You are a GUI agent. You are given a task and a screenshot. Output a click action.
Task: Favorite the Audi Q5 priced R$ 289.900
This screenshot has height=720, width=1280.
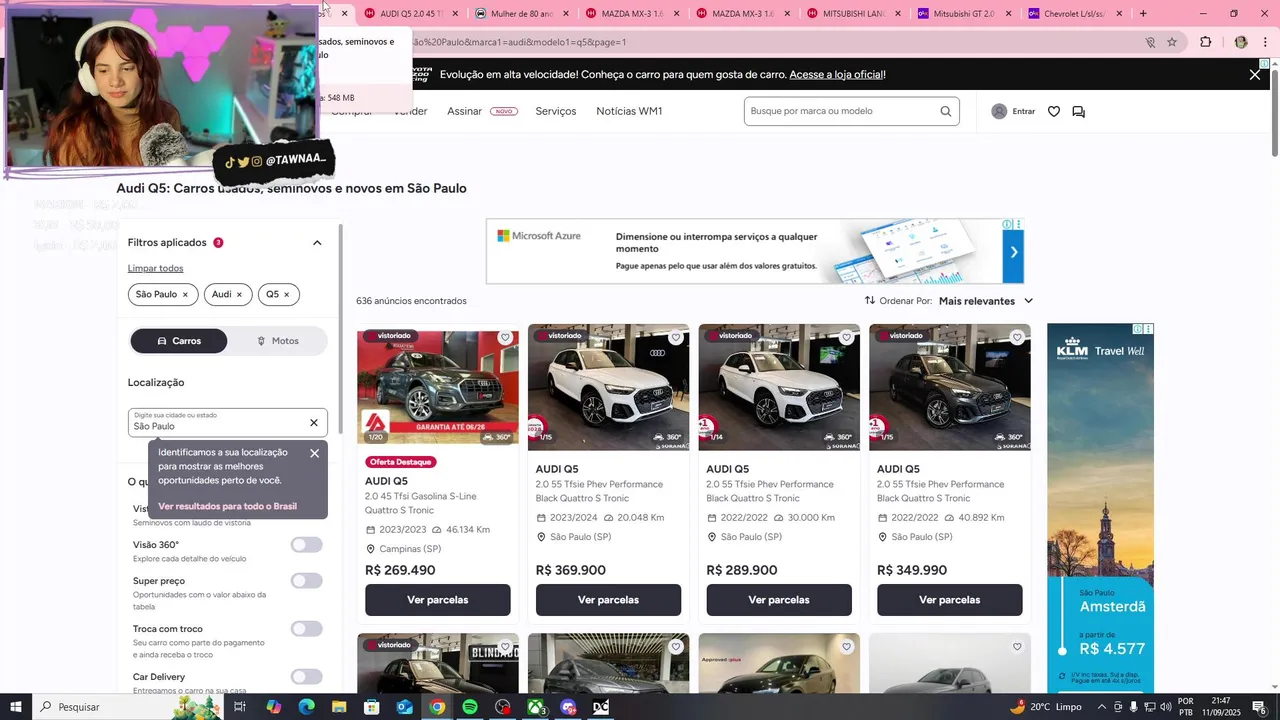[847, 338]
